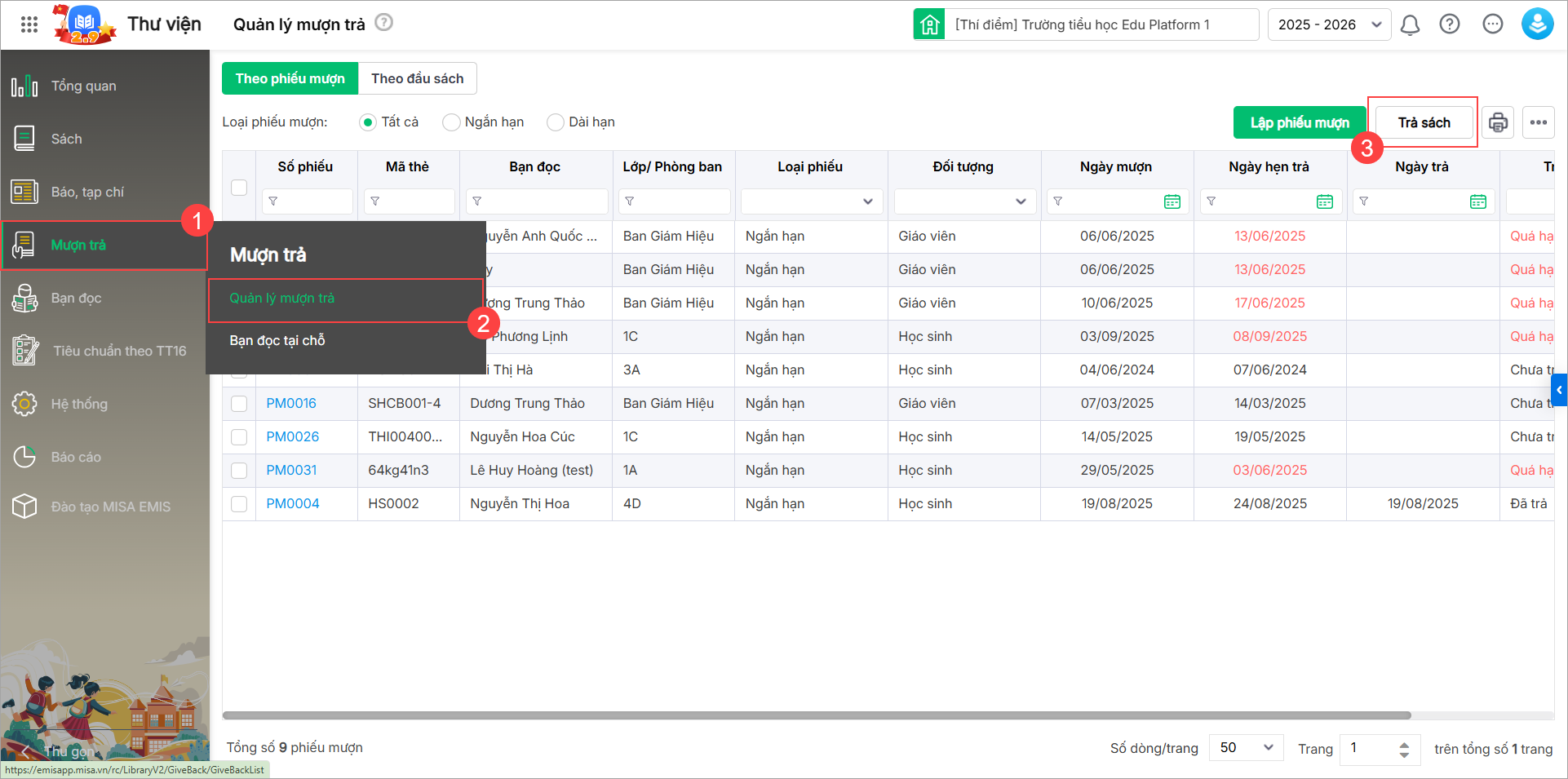Open the three-dot more options button
The height and width of the screenshot is (779, 1568).
(1539, 122)
